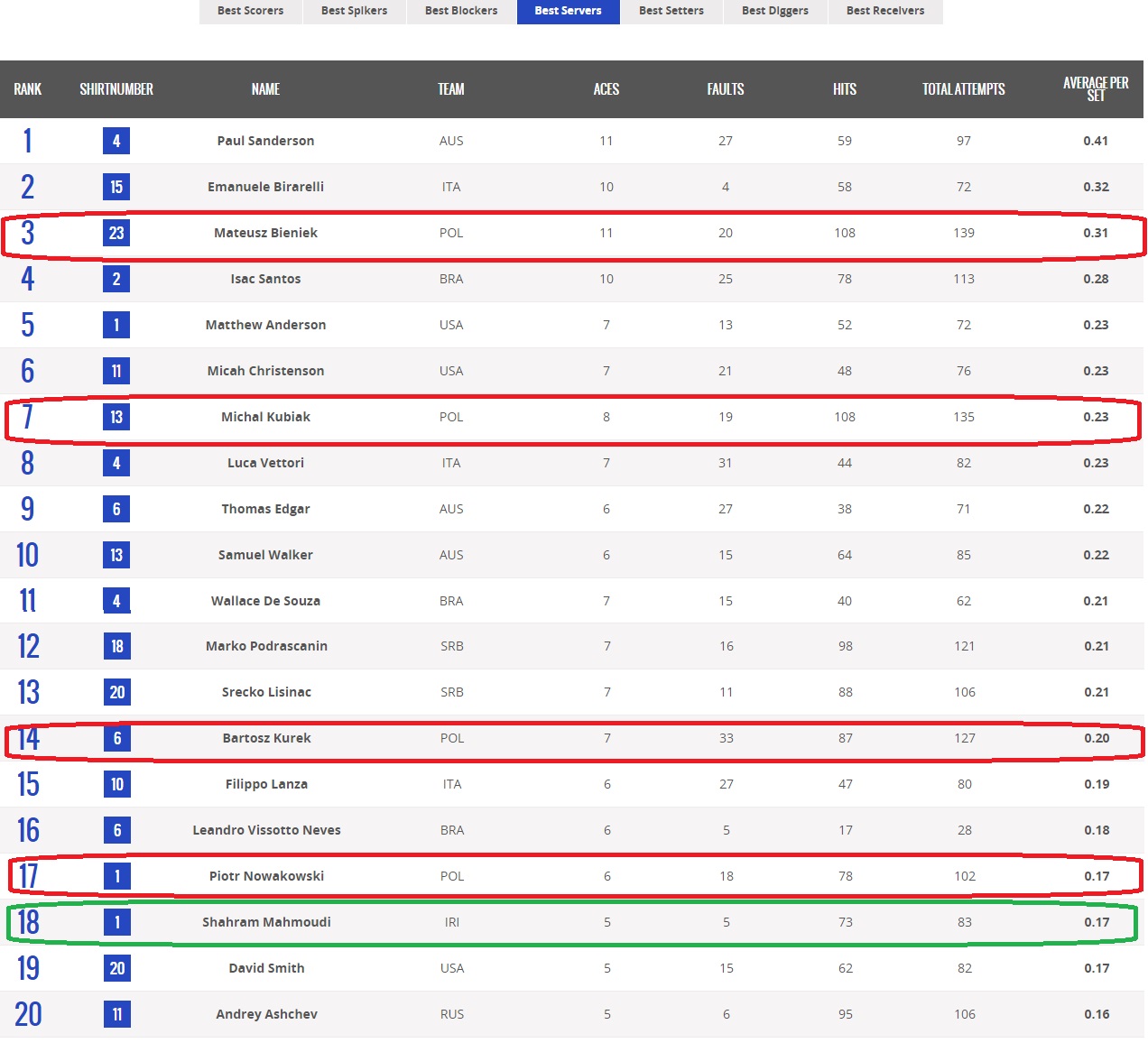Viewport: 1148px width, 1043px height.
Task: Click the Average Per Set column header
Action: [x=1095, y=88]
